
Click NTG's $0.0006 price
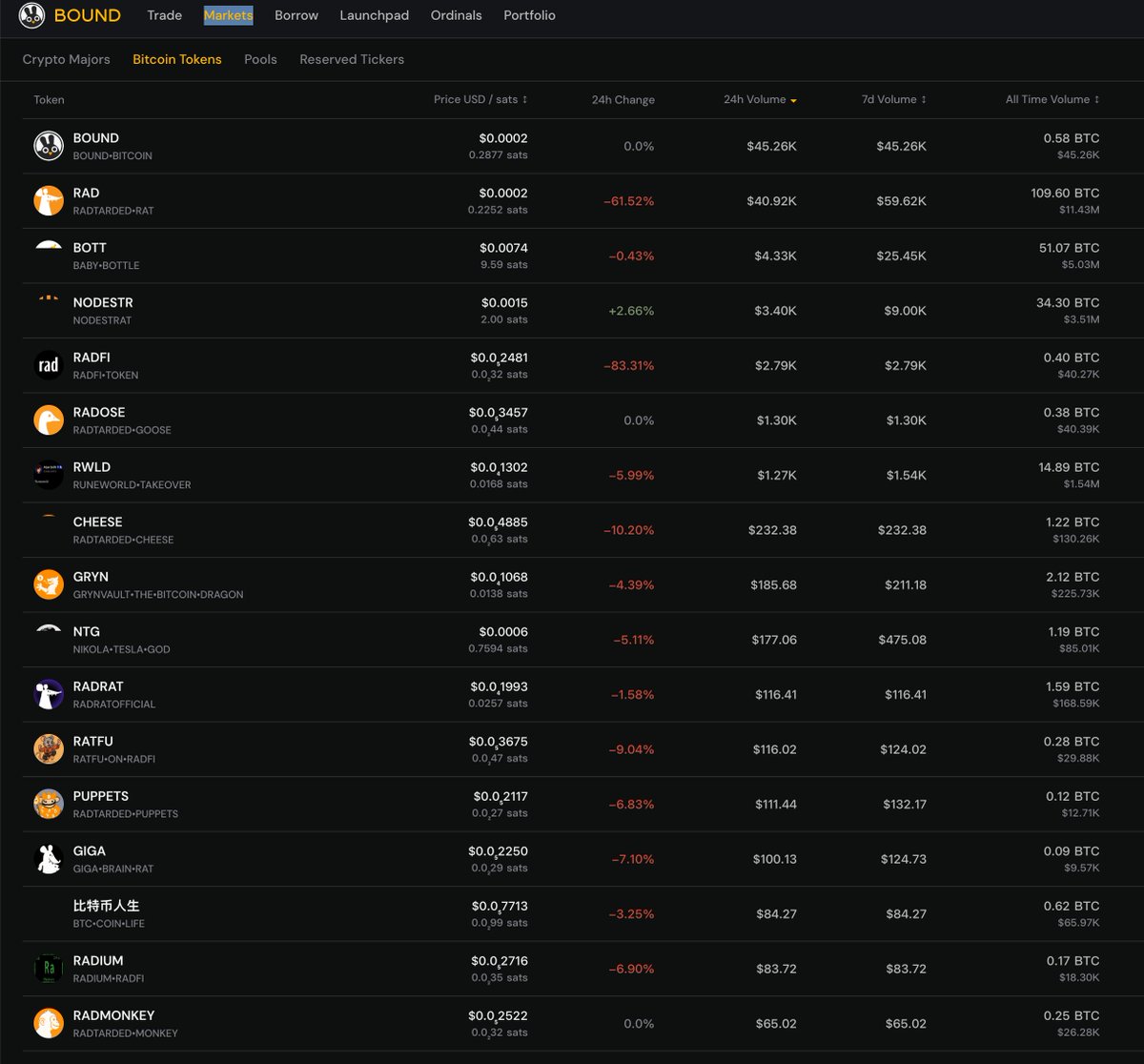click(503, 631)
